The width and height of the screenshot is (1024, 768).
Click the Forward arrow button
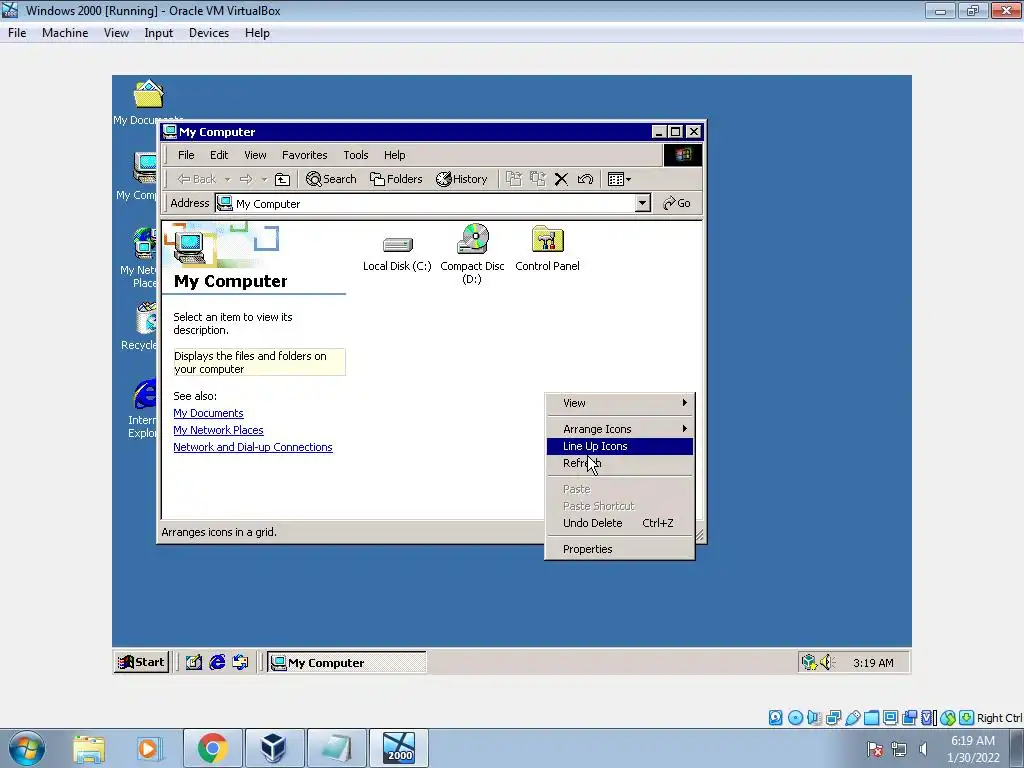coord(246,179)
